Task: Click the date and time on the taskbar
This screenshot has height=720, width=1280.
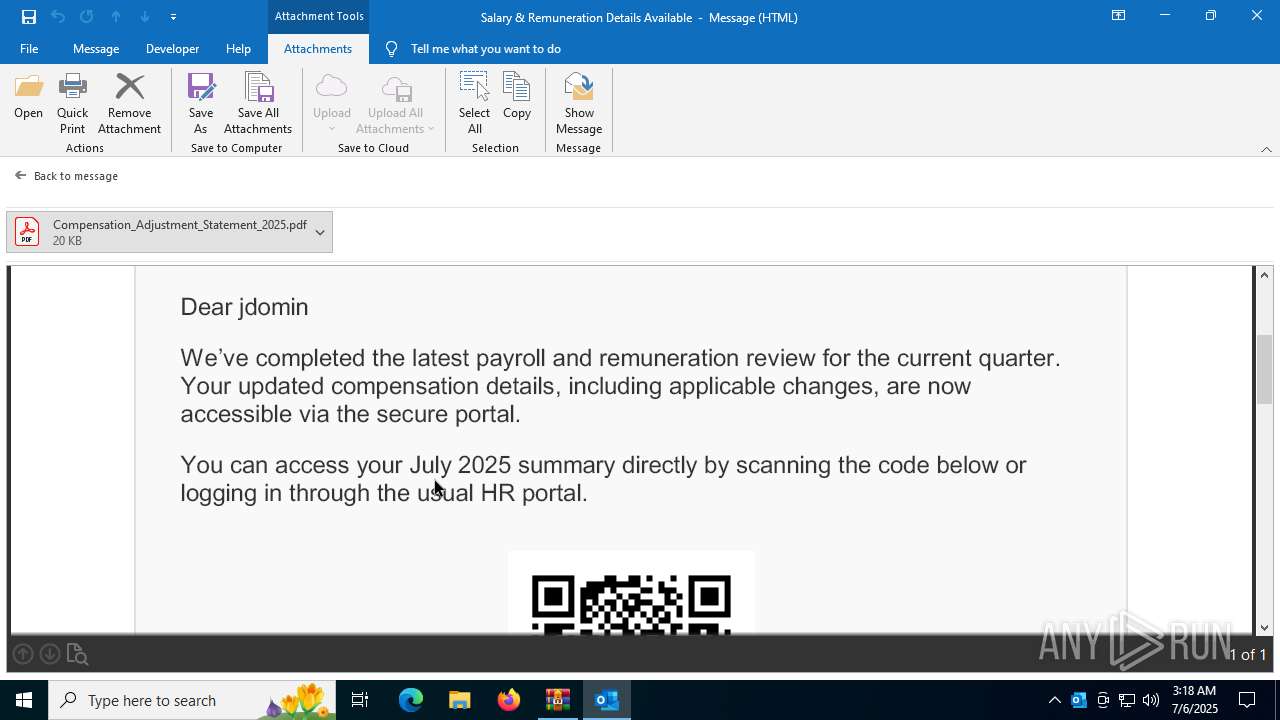Action: click(1193, 700)
